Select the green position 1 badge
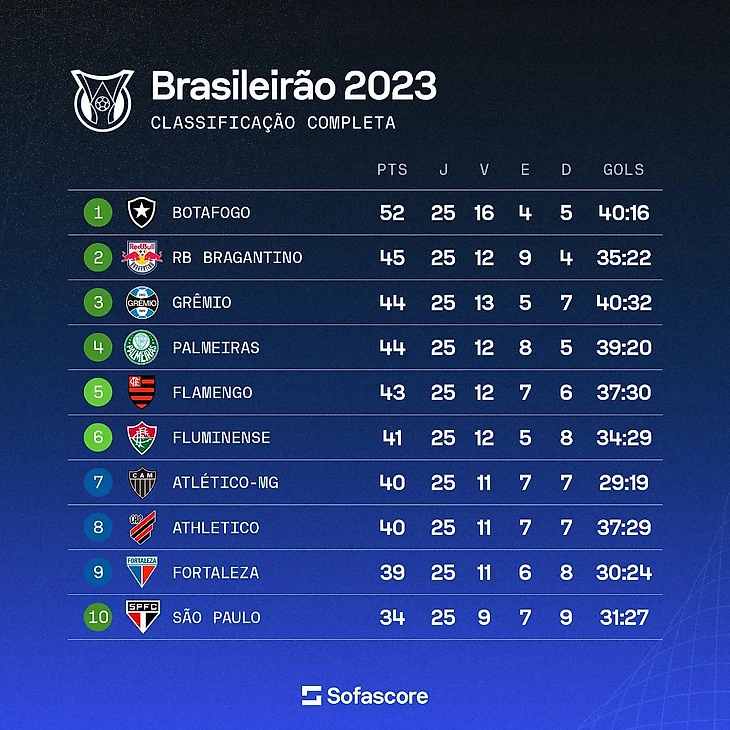Image resolution: width=730 pixels, height=730 pixels. point(98,212)
